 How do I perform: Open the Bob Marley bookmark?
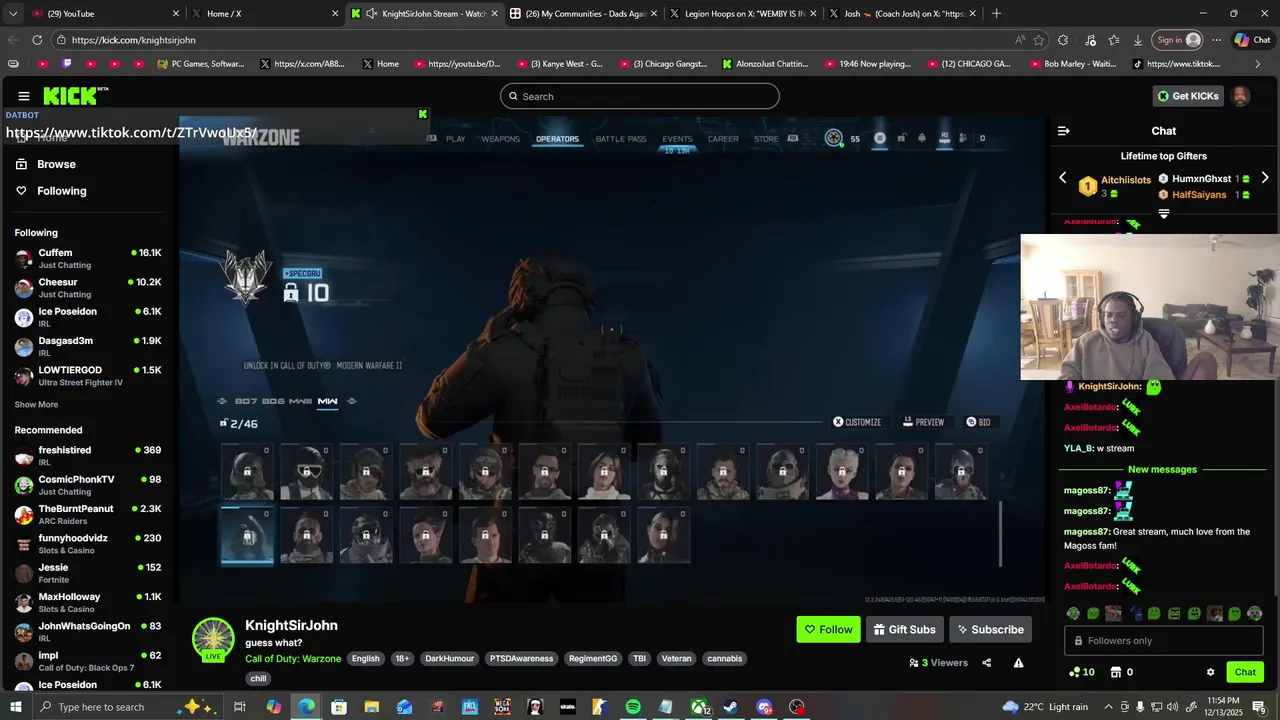pyautogui.click(x=1072, y=64)
